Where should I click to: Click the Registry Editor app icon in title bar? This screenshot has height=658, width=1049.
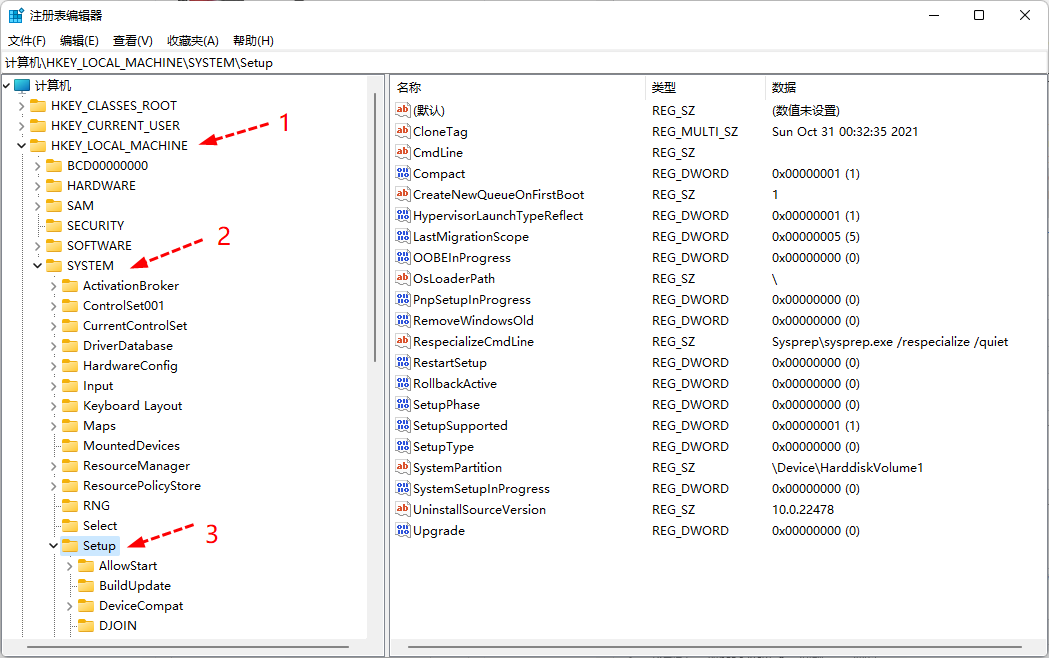pyautogui.click(x=17, y=15)
